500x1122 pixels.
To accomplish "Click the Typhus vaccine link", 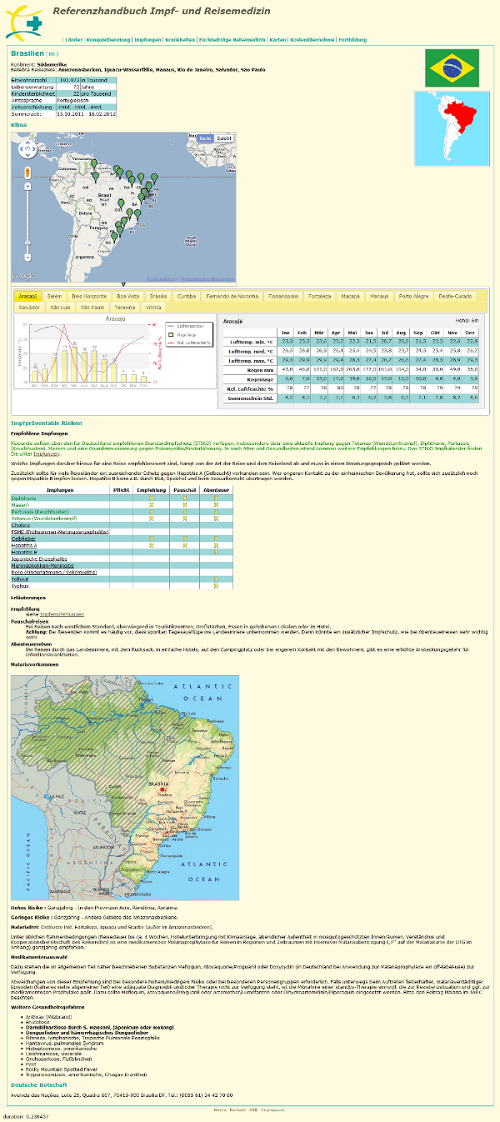I will pos(20,585).
